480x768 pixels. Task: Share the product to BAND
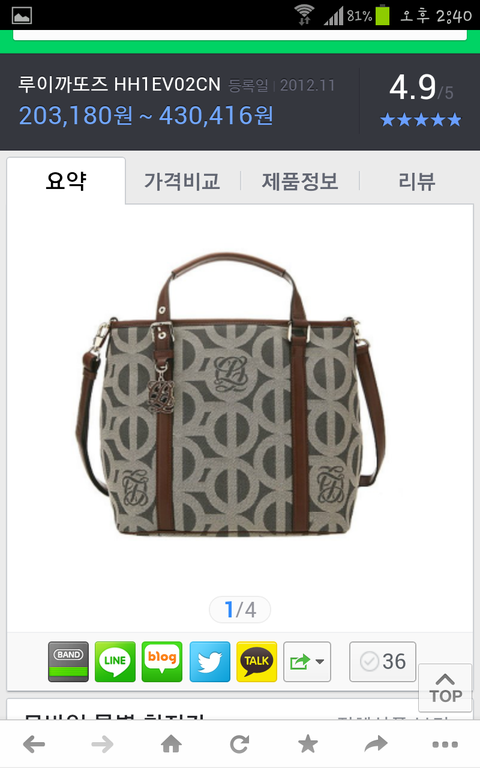68,661
